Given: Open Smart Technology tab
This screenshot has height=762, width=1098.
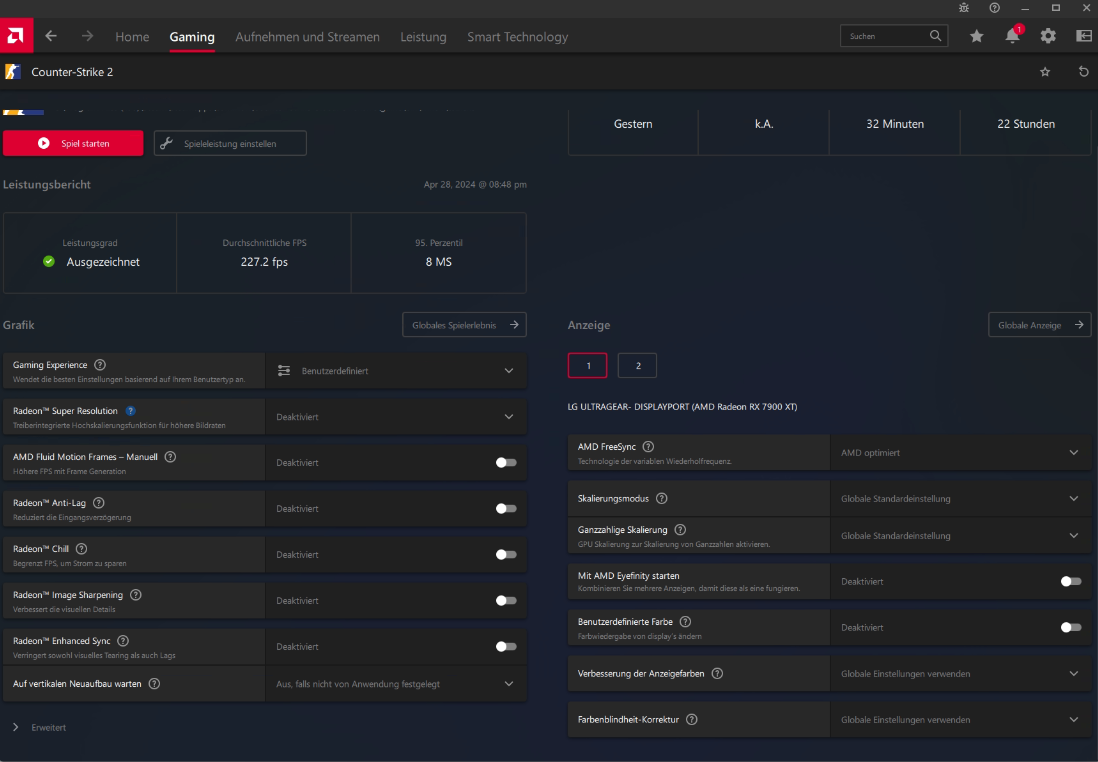Looking at the screenshot, I should point(517,36).
